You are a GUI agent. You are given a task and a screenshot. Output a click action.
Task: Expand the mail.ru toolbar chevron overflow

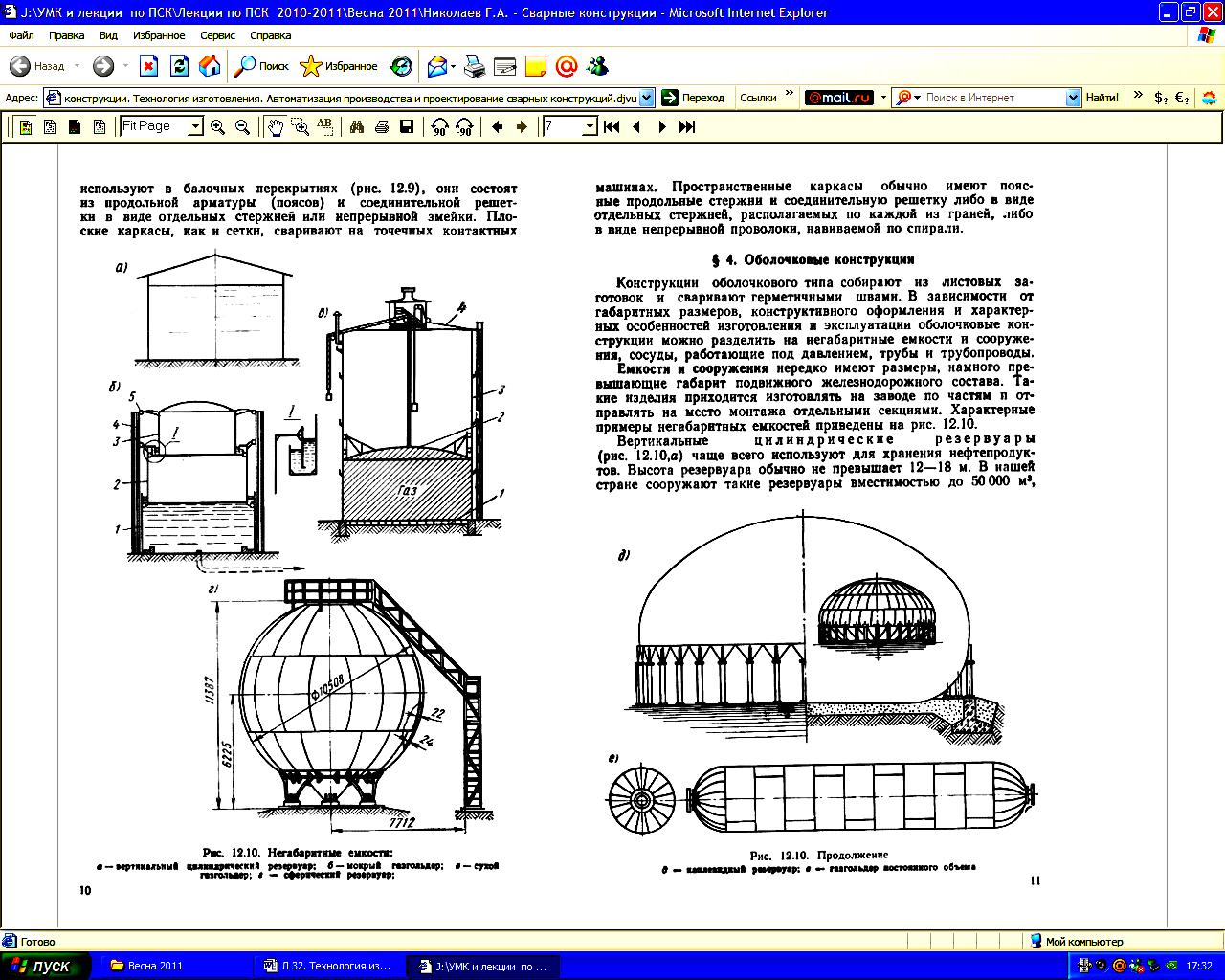point(1138,94)
